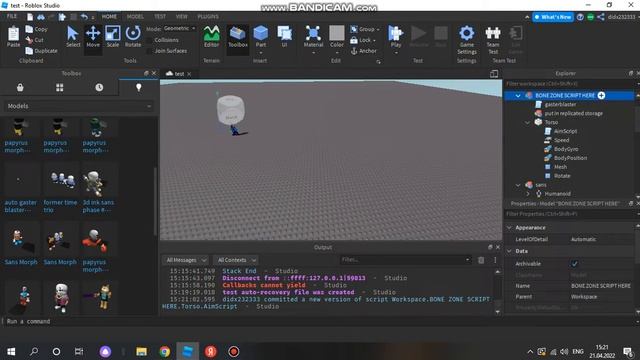This screenshot has width=640, height=360.
Task: Click the What's New button
Action: (553, 17)
